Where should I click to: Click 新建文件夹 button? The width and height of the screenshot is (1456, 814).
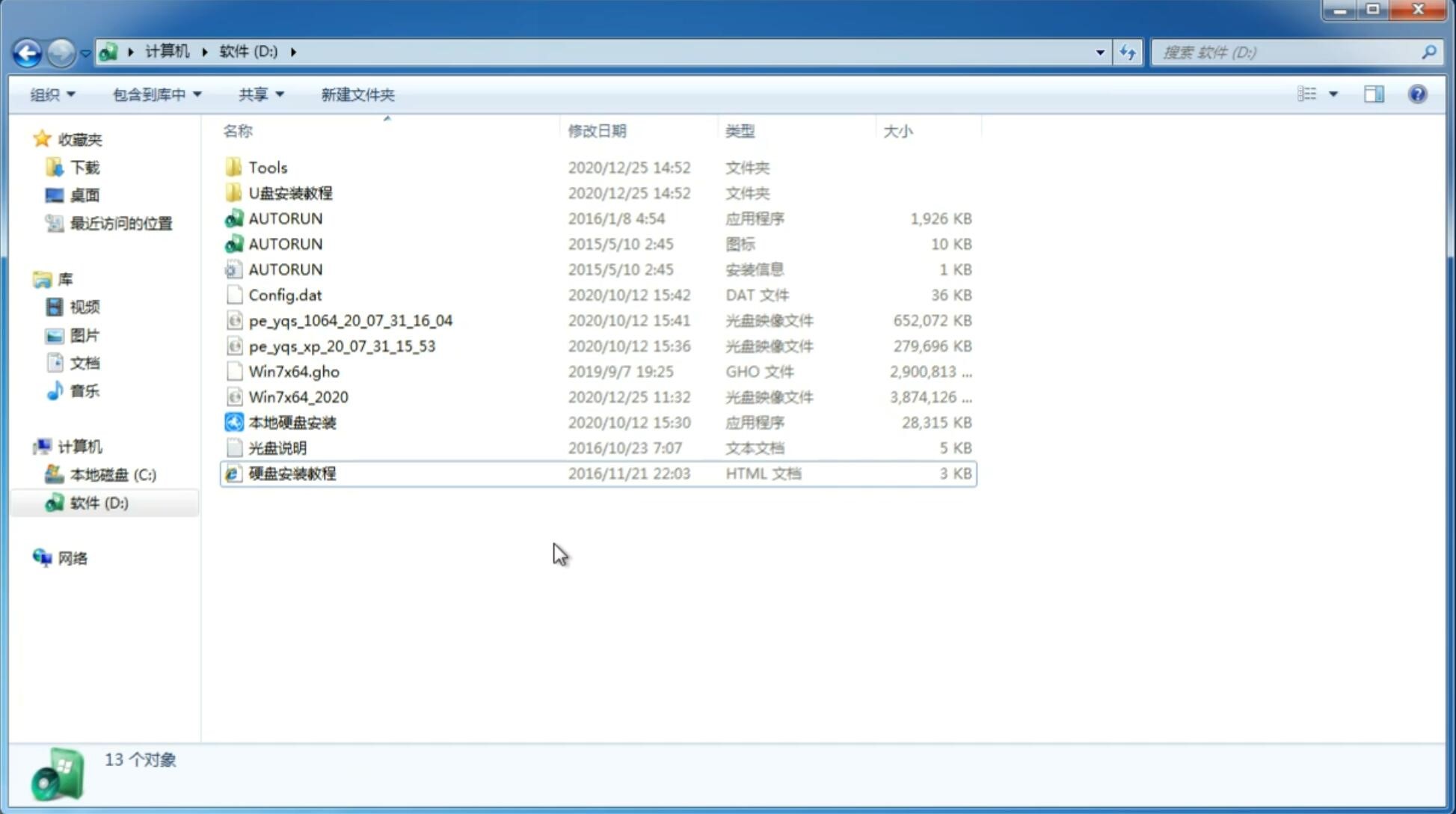357,94
